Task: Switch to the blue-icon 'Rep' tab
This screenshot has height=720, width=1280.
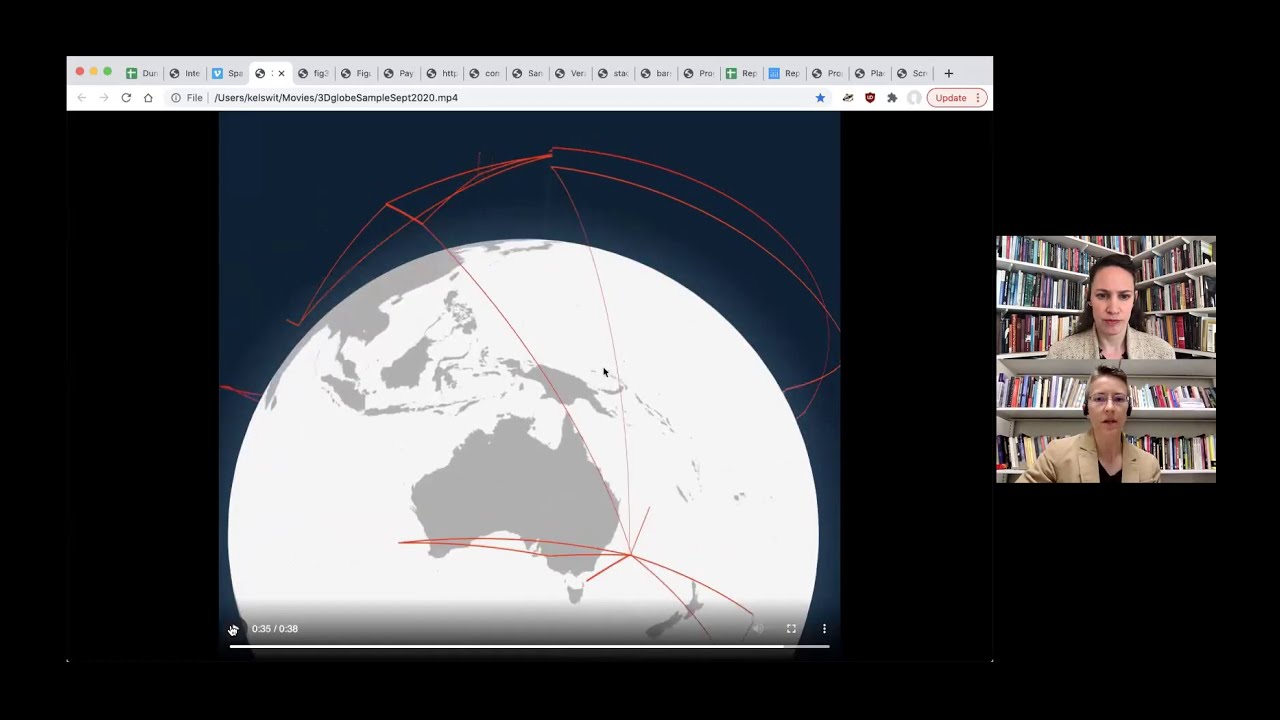Action: (x=786, y=73)
